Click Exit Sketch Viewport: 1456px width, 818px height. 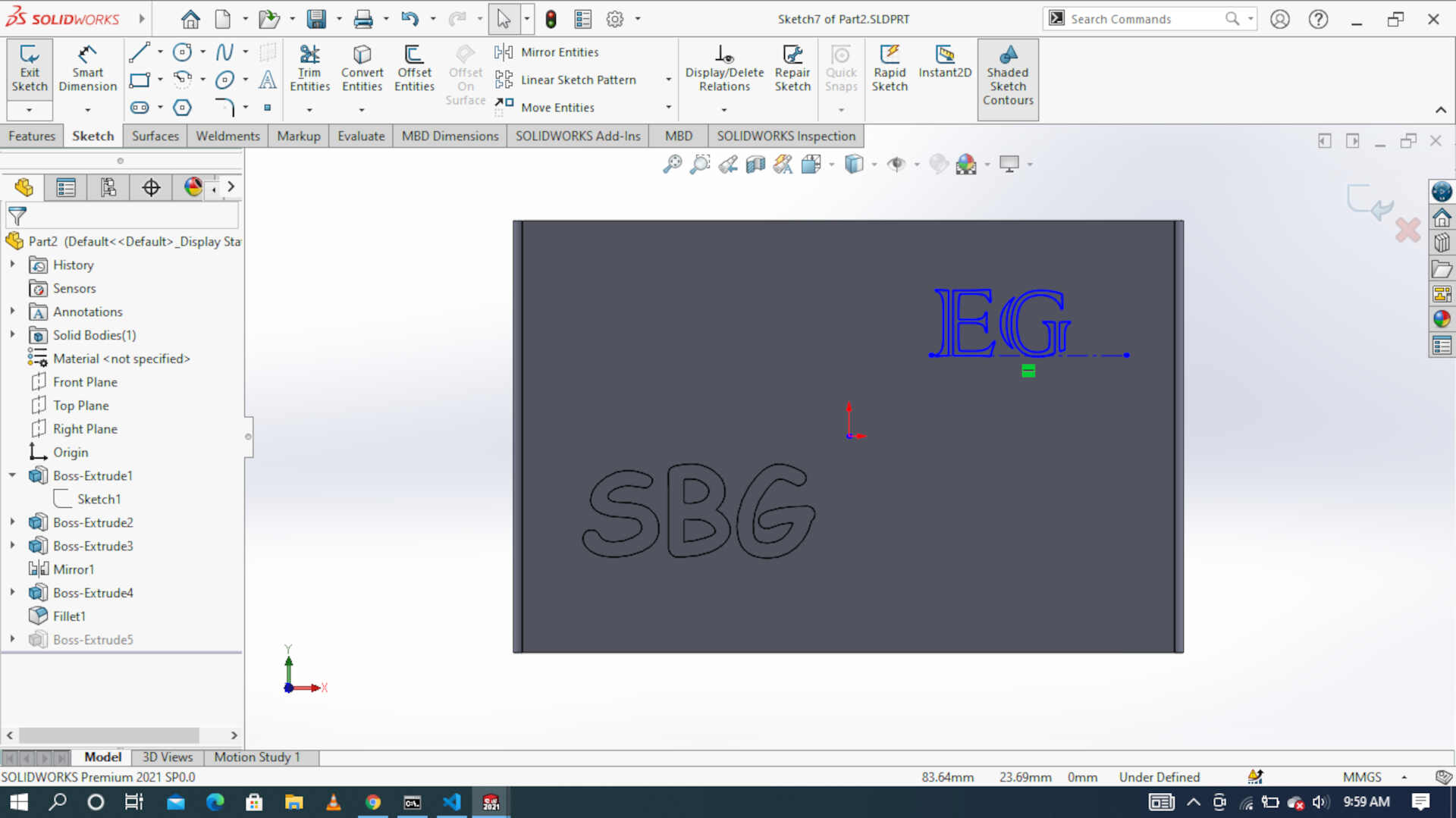[29, 68]
